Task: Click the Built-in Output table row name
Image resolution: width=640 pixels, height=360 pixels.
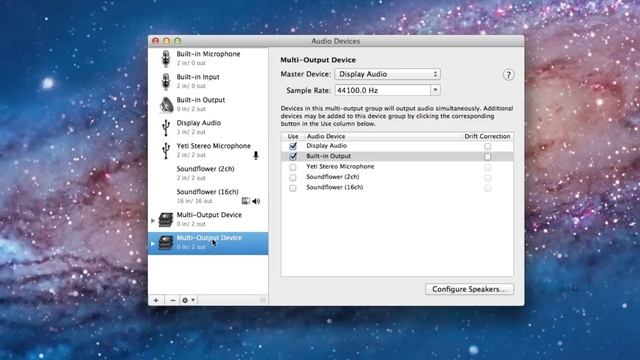Action: (x=329, y=156)
